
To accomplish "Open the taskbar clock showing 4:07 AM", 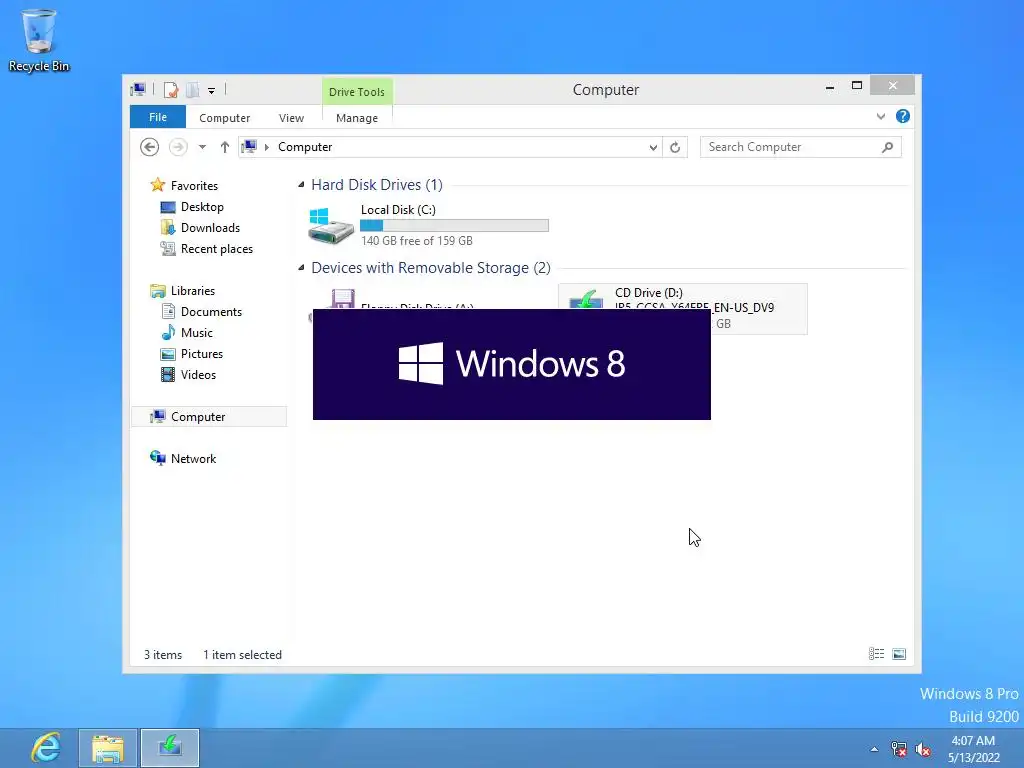I will [974, 748].
